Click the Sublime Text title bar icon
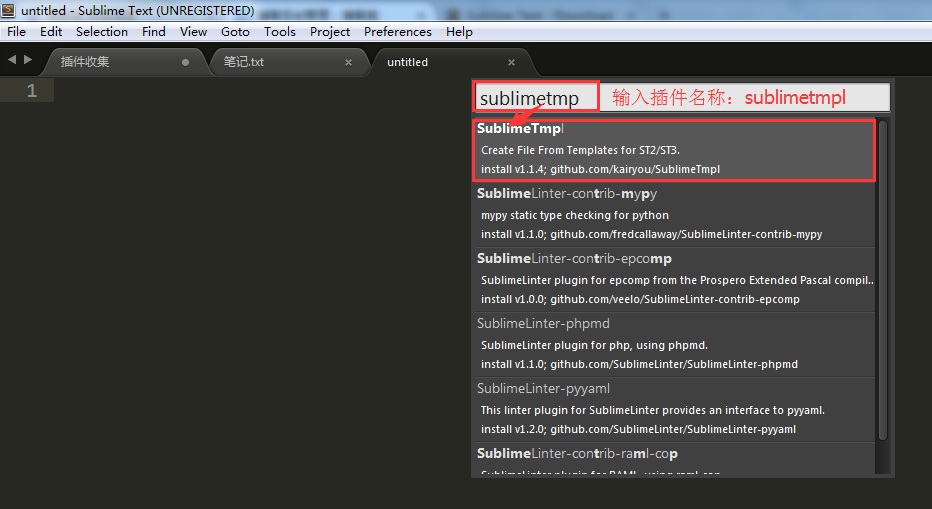The height and width of the screenshot is (509, 932). point(8,10)
